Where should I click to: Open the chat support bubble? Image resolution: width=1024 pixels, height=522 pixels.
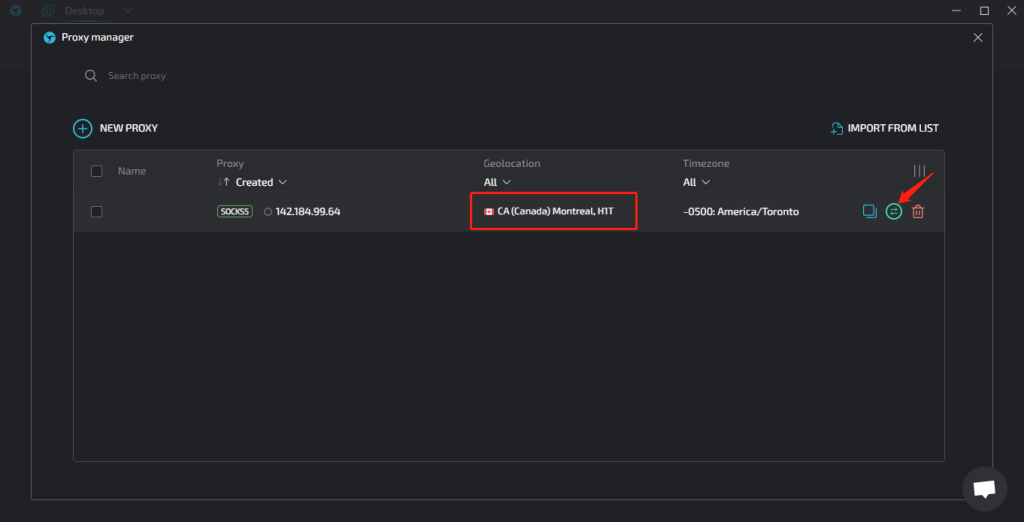point(984,488)
